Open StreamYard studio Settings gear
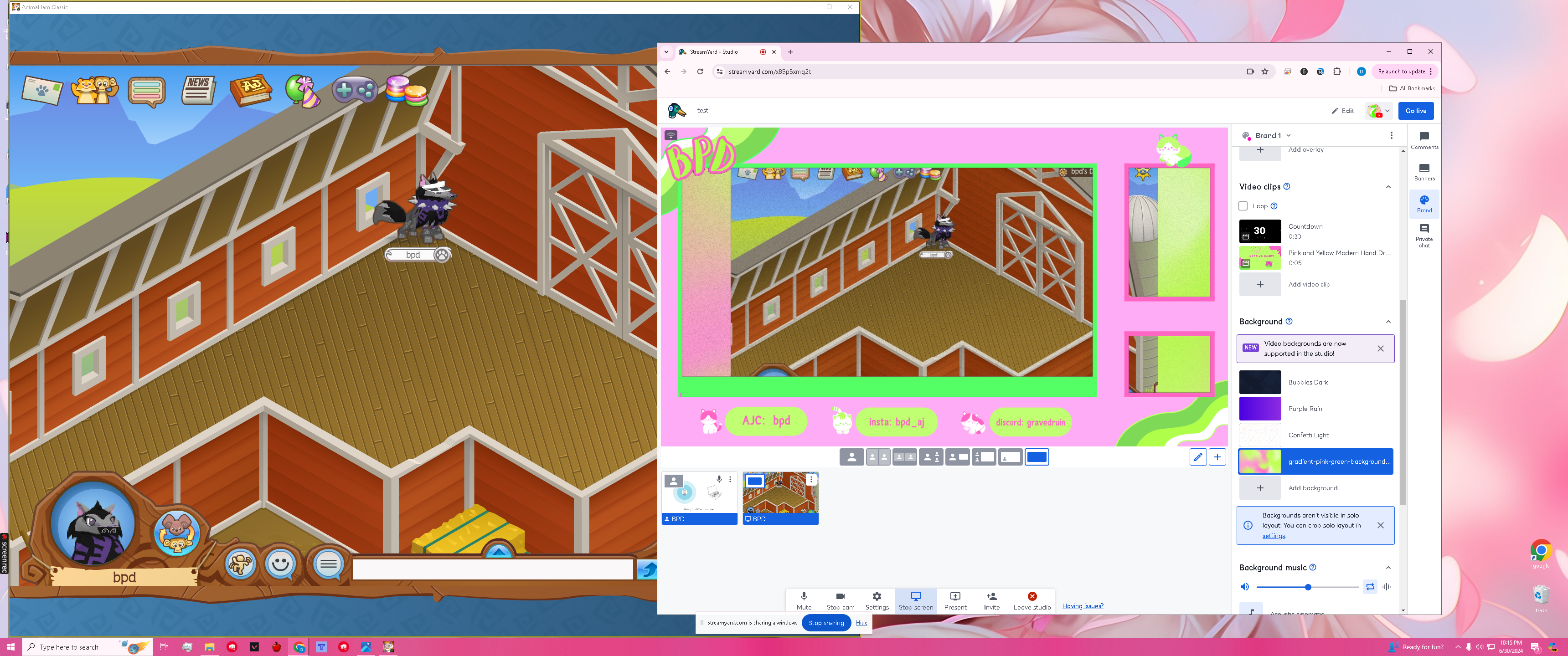This screenshot has width=1568, height=656. click(x=877, y=600)
